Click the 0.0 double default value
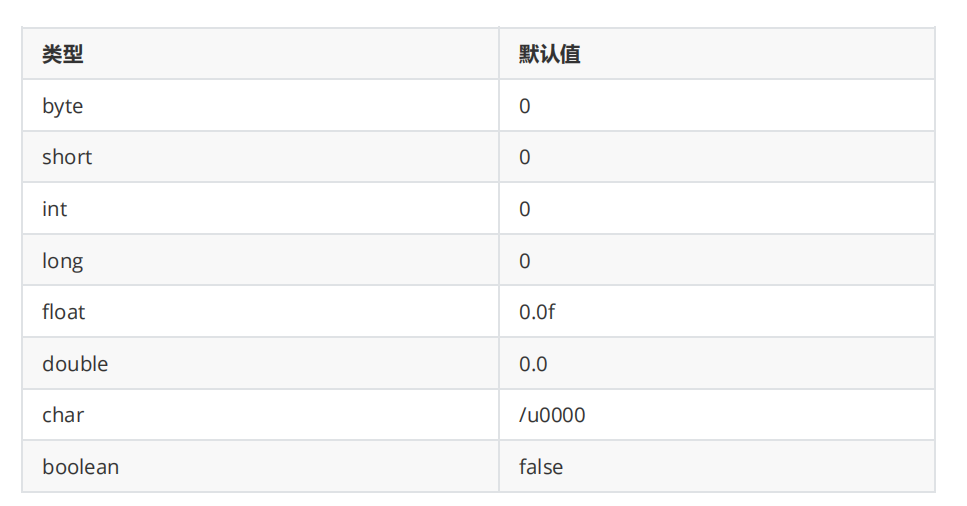 tap(533, 364)
